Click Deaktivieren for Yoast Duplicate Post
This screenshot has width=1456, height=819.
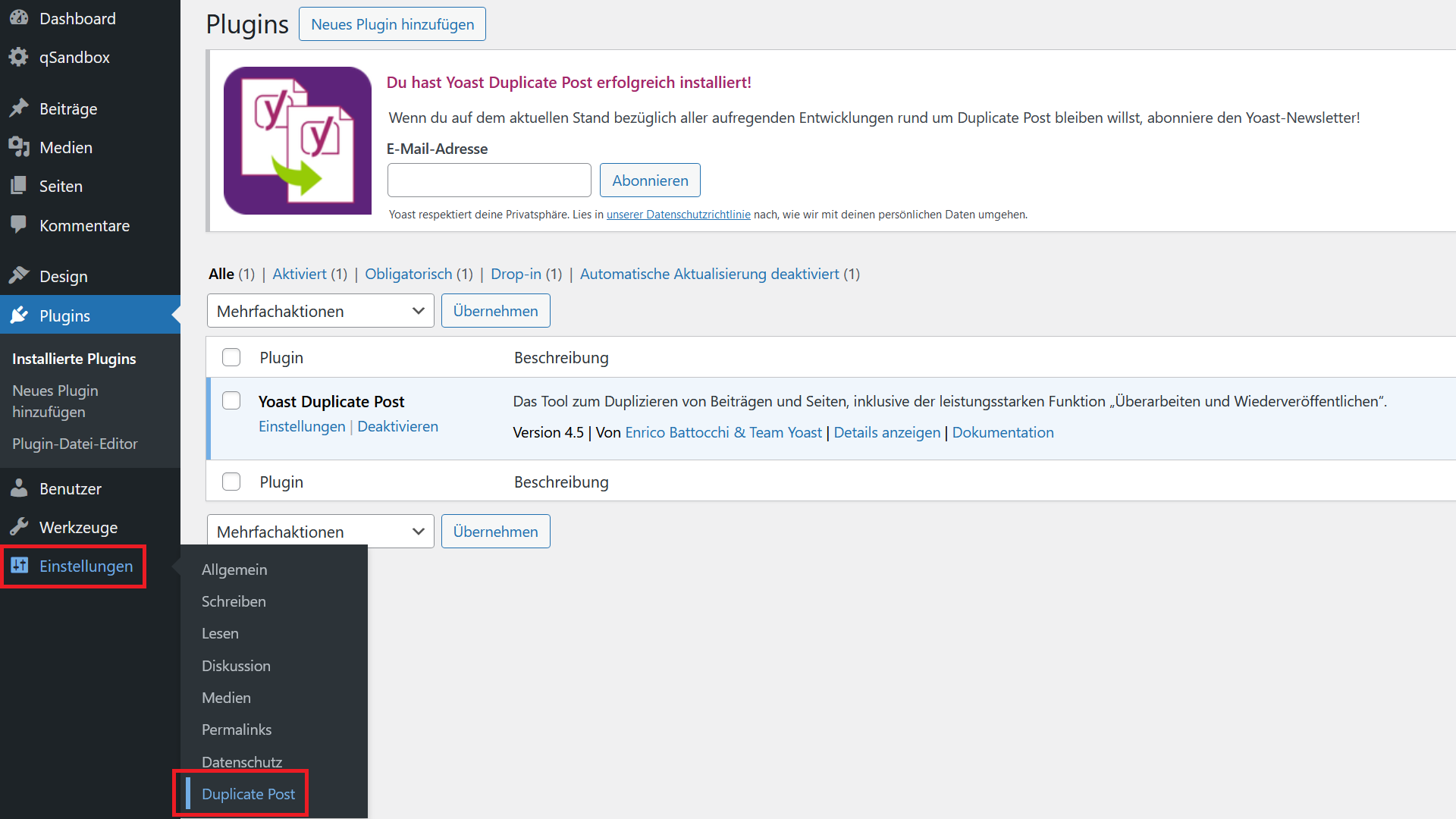point(397,426)
